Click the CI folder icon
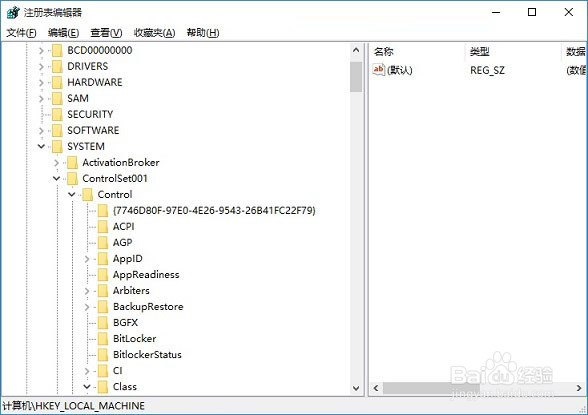This screenshot has width=588, height=415. tap(103, 371)
